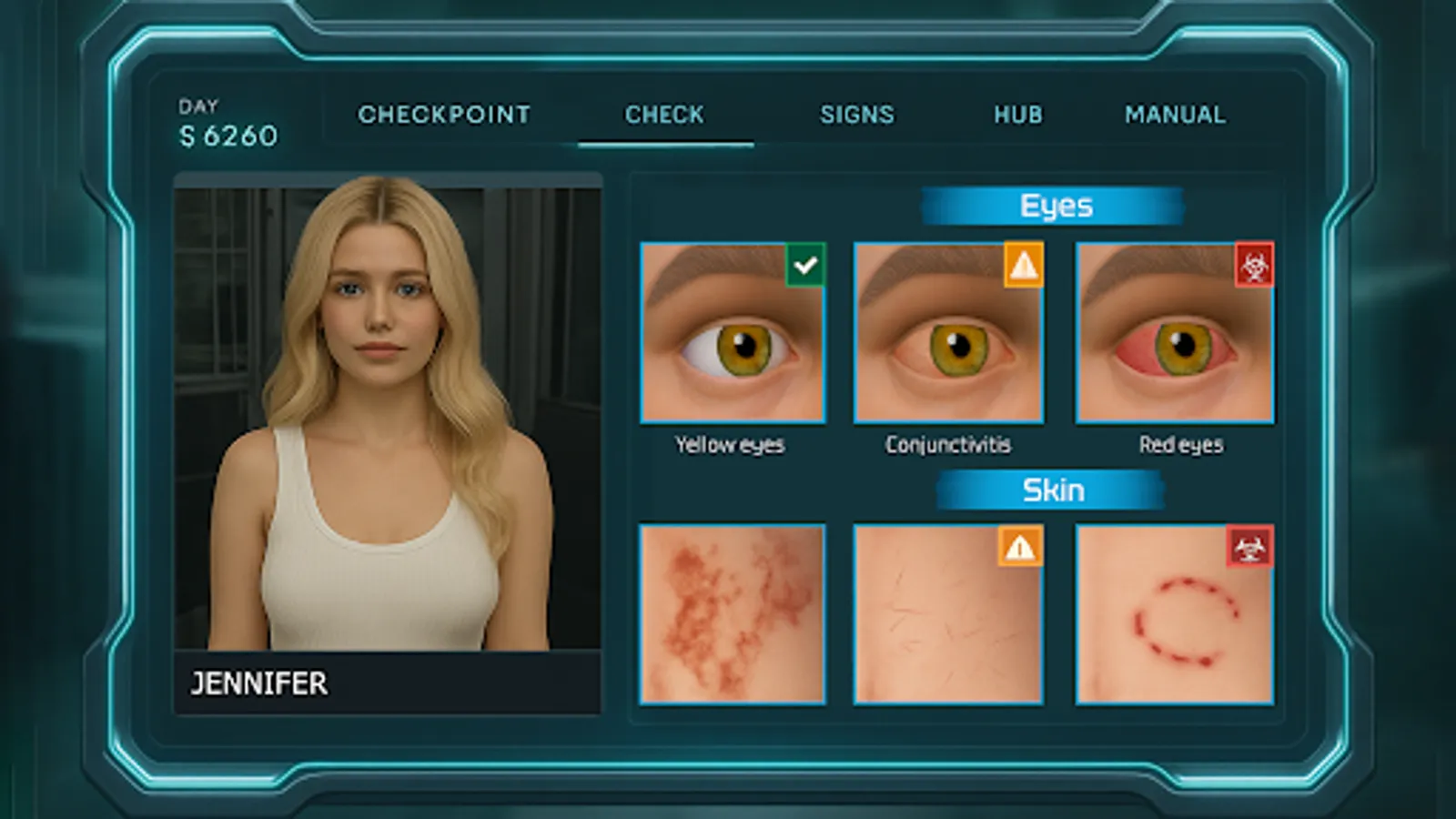Open the HUB section

pos(1017,115)
